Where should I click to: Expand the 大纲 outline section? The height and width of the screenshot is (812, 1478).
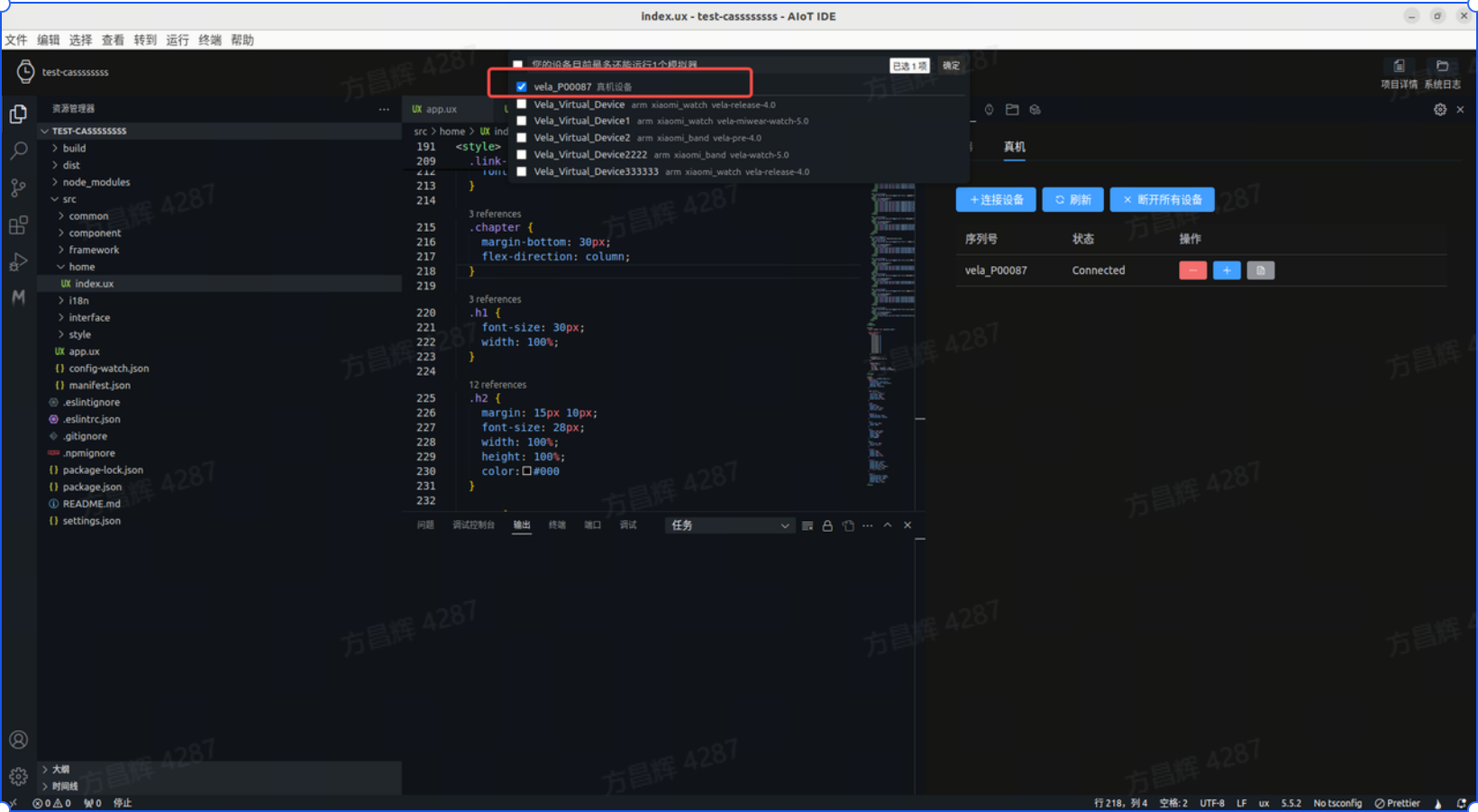point(60,770)
